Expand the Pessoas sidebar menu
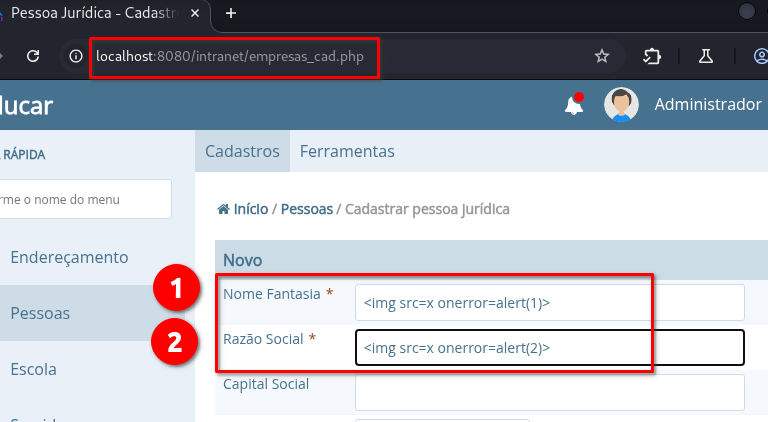Viewport: 768px width, 422px height. coord(40,313)
